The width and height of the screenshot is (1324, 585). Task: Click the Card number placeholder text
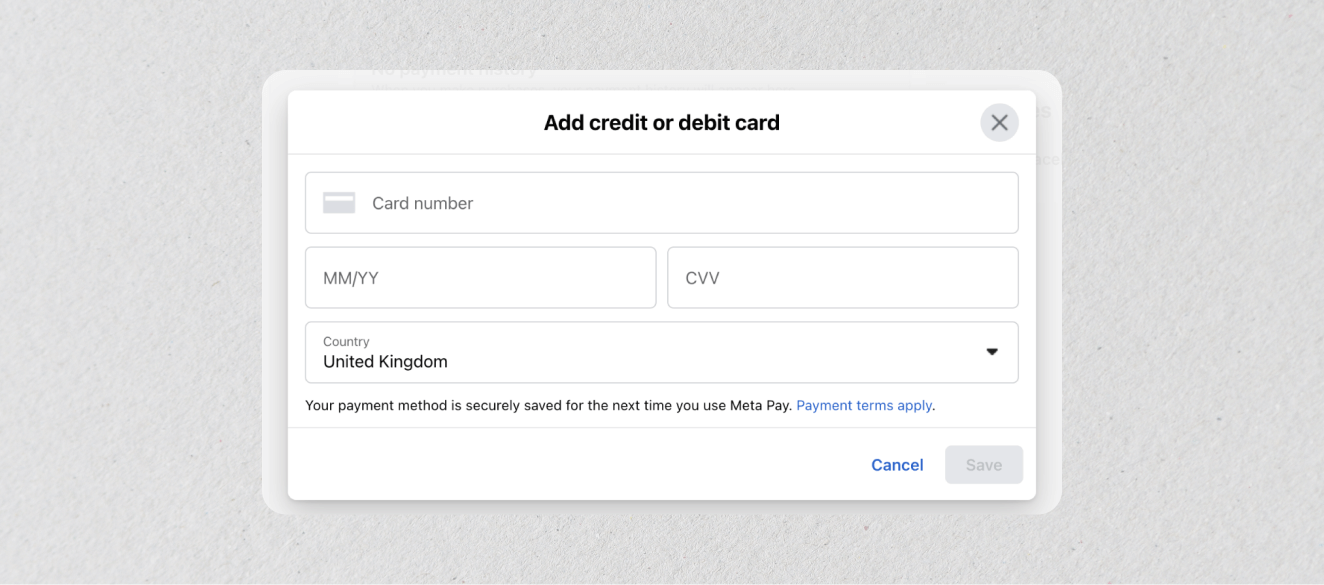422,202
